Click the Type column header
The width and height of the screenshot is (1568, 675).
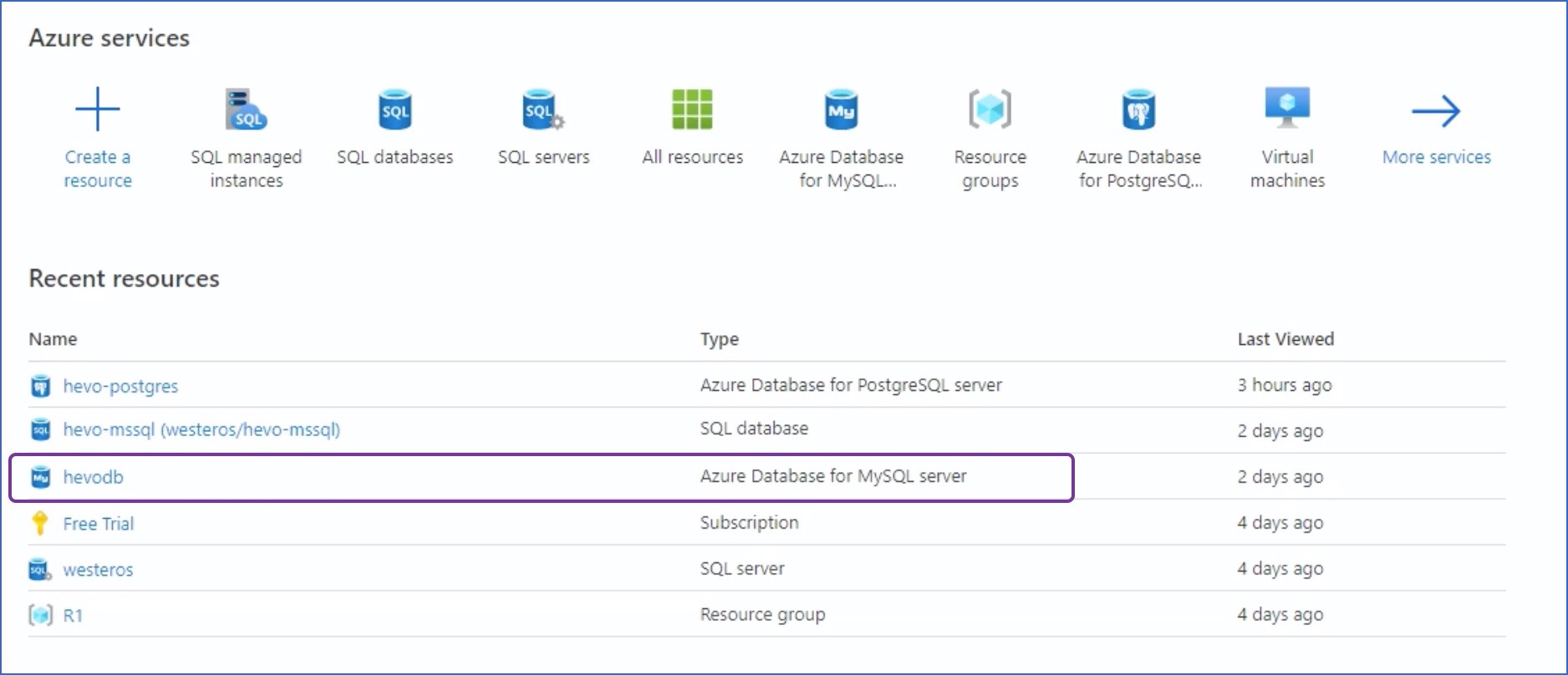coord(719,340)
